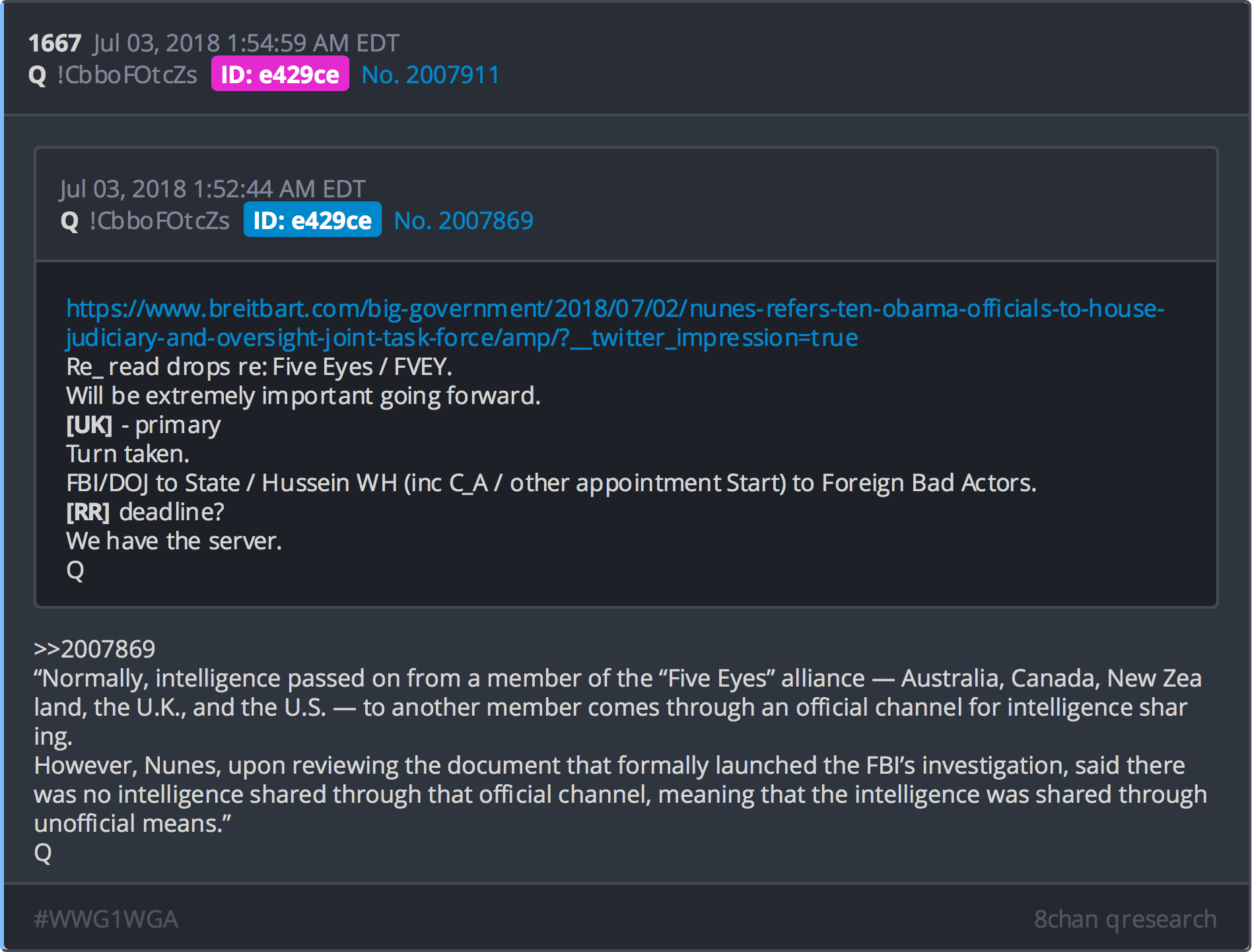
Task: Open the Breitbart article URL link
Action: pyautogui.click(x=614, y=309)
